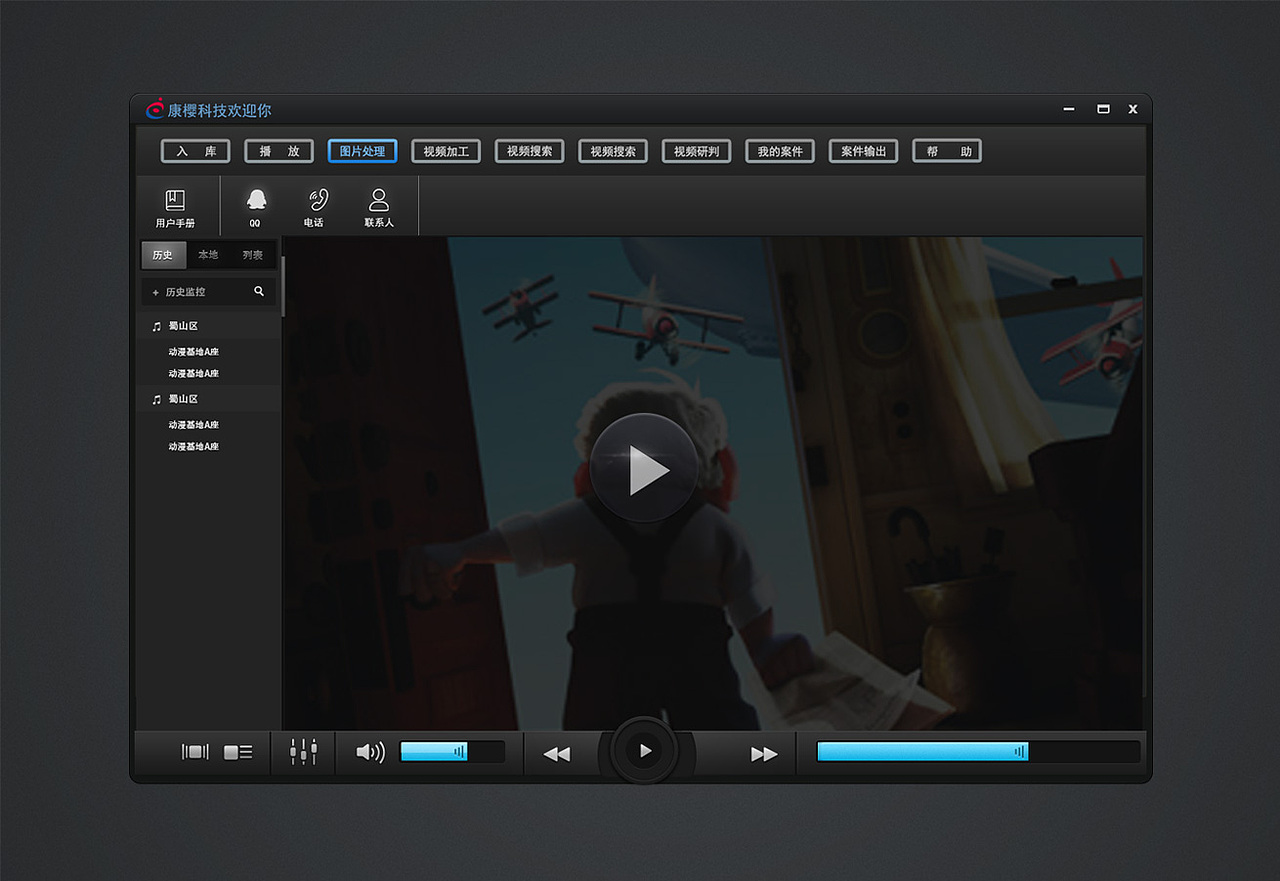1280x881 pixels.
Task: Click the sidebar list vertical scrollbar
Action: pyautogui.click(x=283, y=287)
